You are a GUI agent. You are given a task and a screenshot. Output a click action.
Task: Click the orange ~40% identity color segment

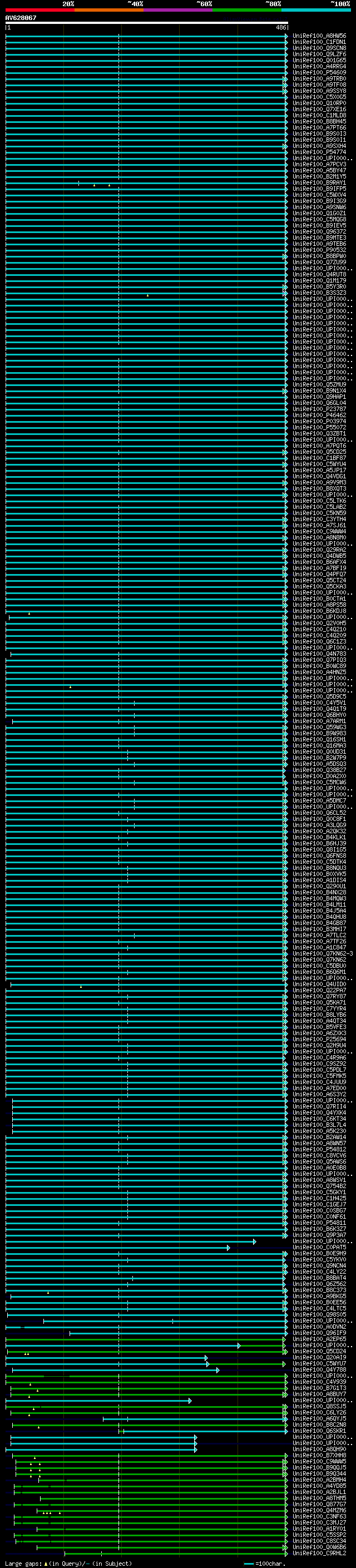109,10
